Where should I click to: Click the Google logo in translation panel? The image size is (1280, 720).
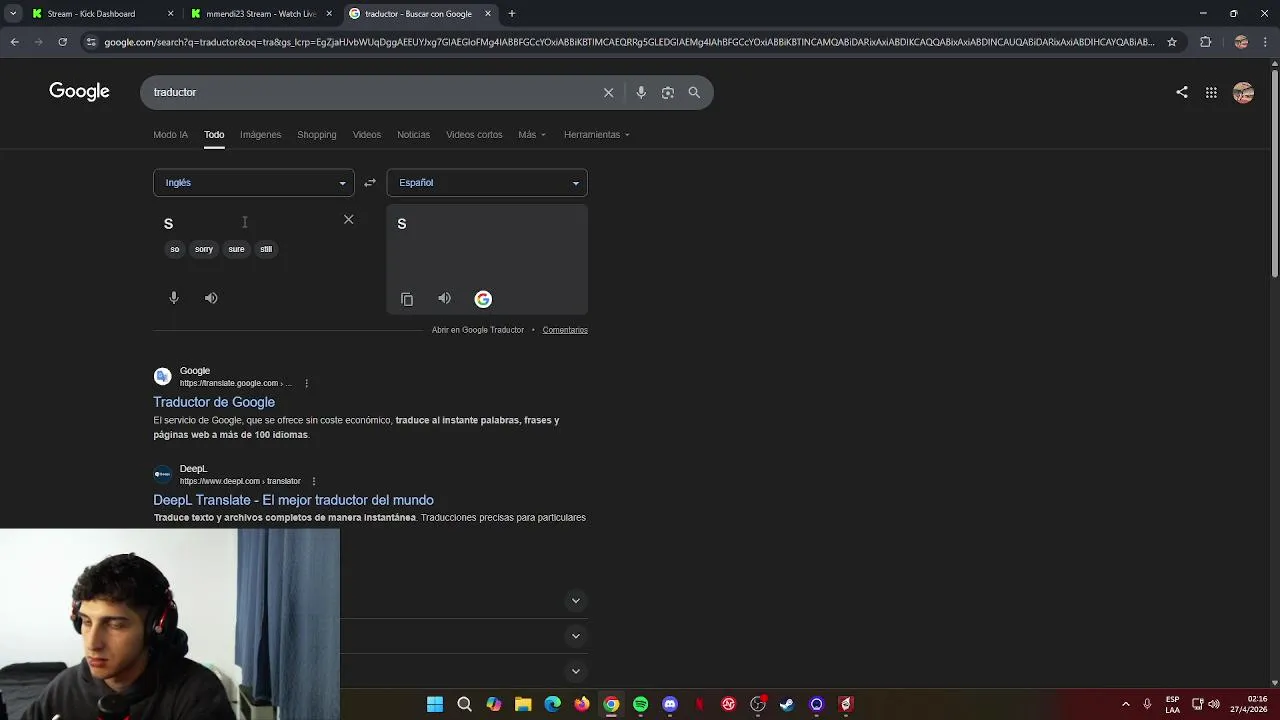tap(483, 299)
